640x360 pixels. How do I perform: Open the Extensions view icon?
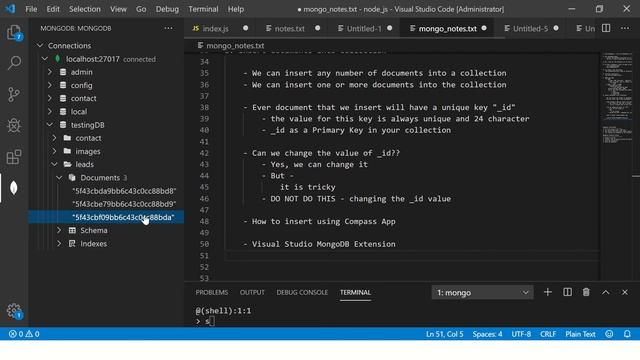(x=14, y=157)
